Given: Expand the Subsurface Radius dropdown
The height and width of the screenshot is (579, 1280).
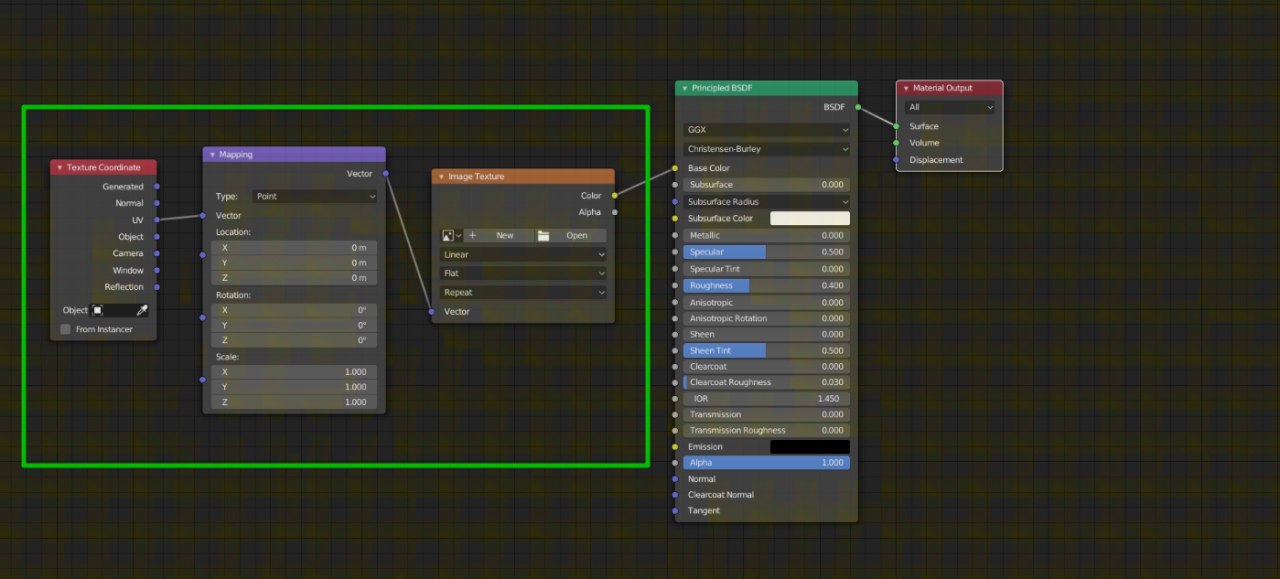Looking at the screenshot, I should [767, 201].
